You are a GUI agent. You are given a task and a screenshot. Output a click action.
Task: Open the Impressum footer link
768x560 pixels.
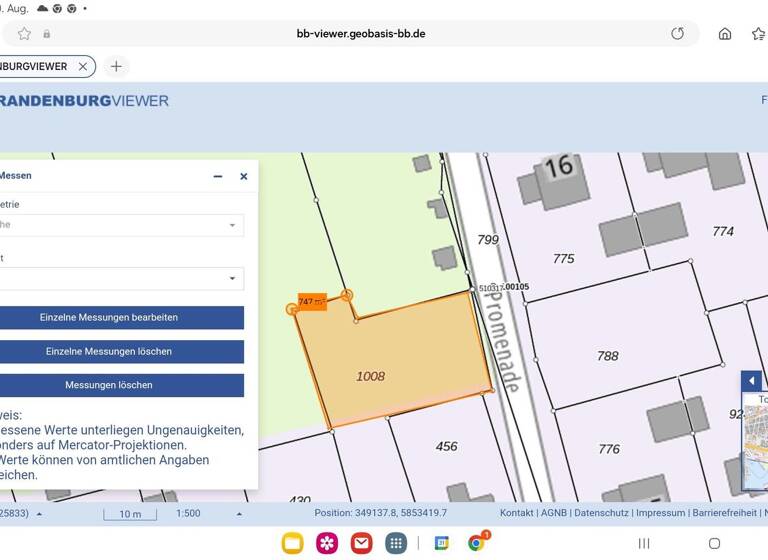point(660,513)
